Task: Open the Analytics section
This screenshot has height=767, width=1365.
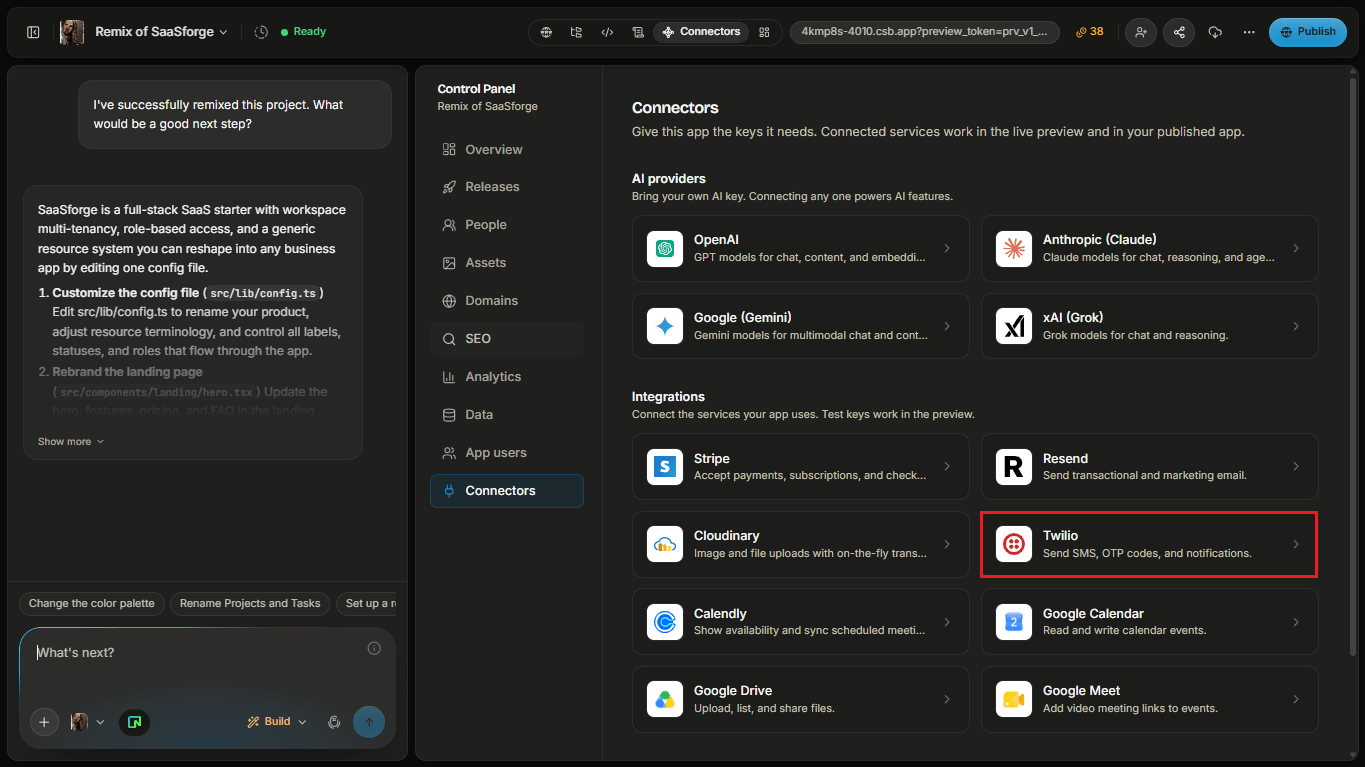Action: pos(507,377)
